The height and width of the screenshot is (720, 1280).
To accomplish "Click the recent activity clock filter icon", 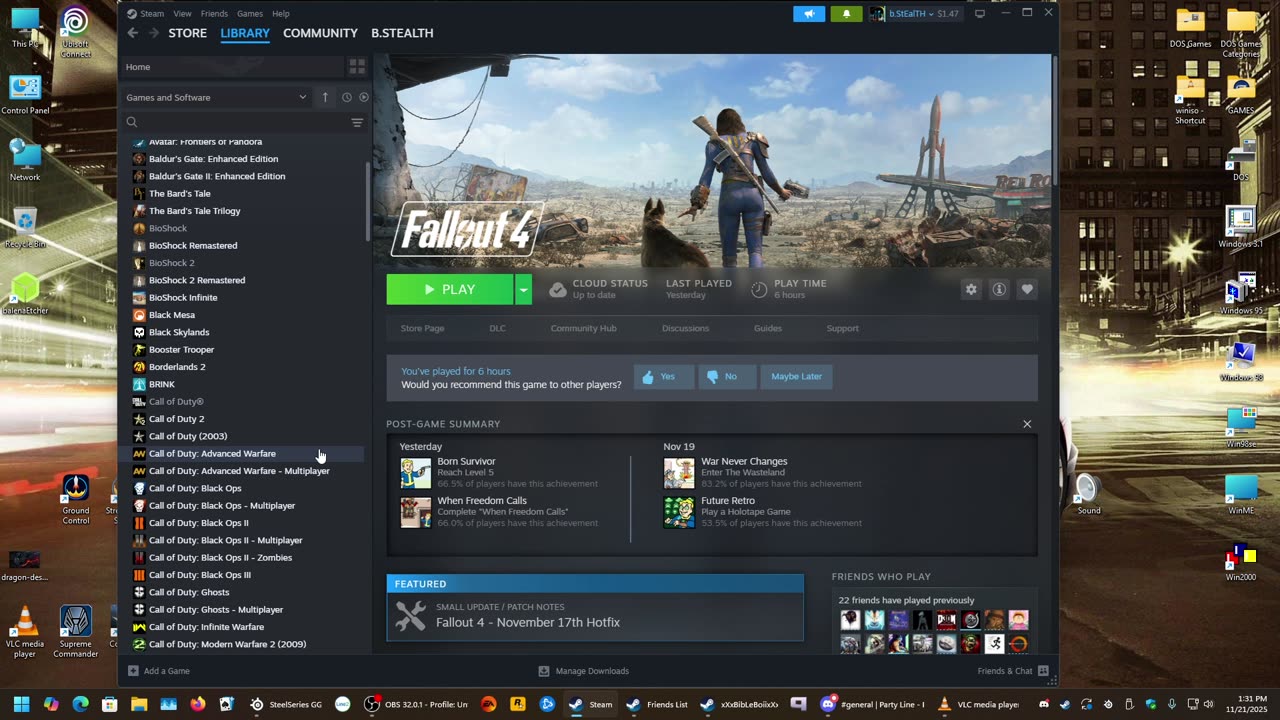I will pos(347,97).
